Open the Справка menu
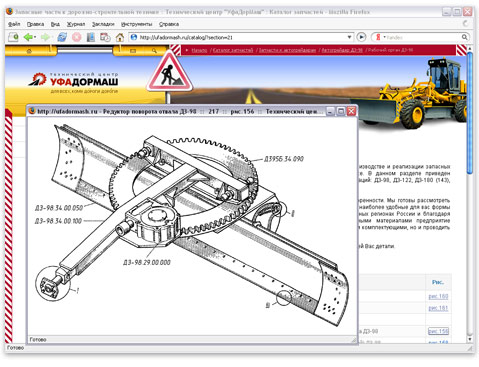This screenshot has width=479, height=367. point(169,24)
